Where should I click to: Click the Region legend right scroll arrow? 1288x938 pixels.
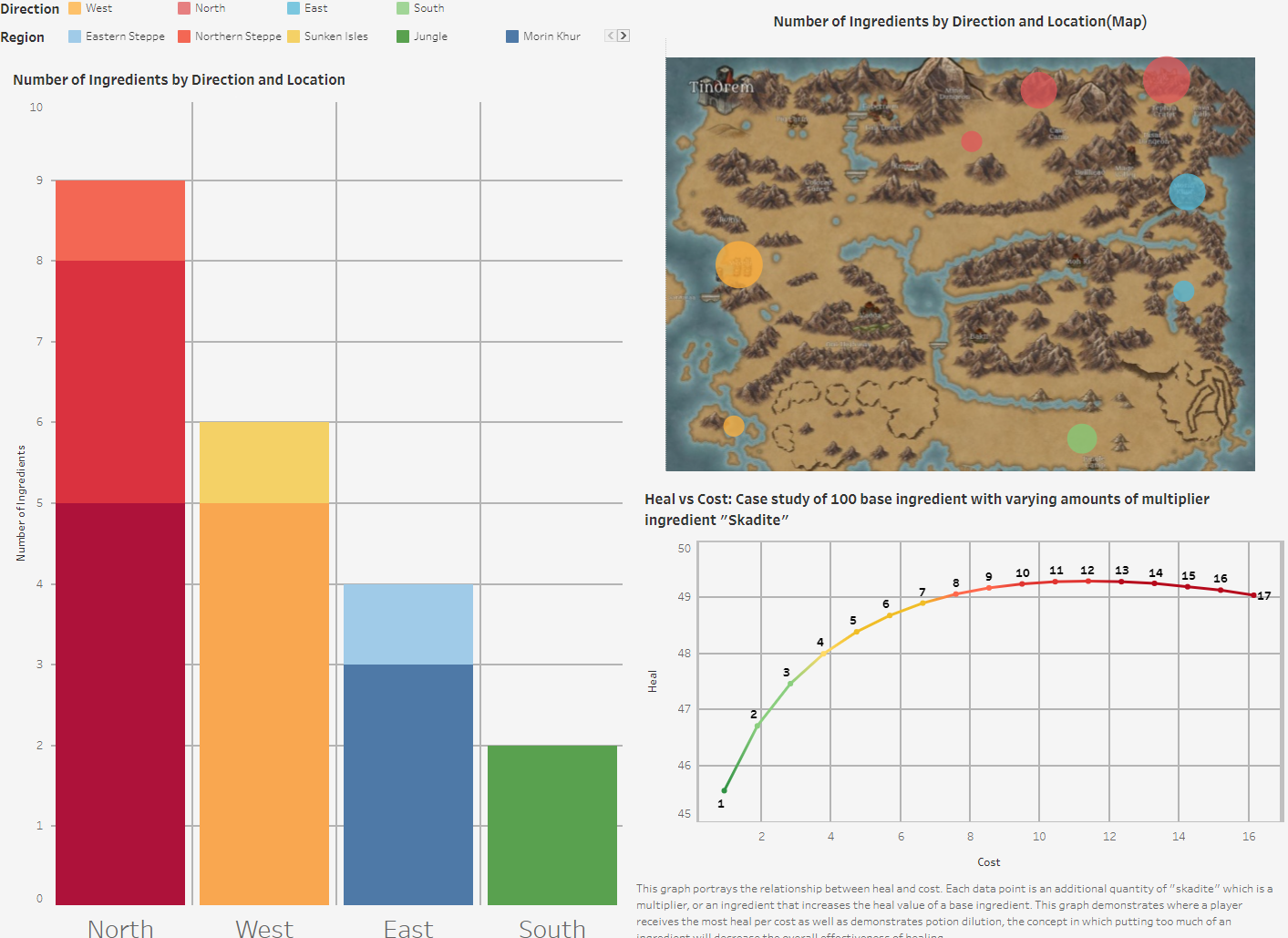coord(623,36)
